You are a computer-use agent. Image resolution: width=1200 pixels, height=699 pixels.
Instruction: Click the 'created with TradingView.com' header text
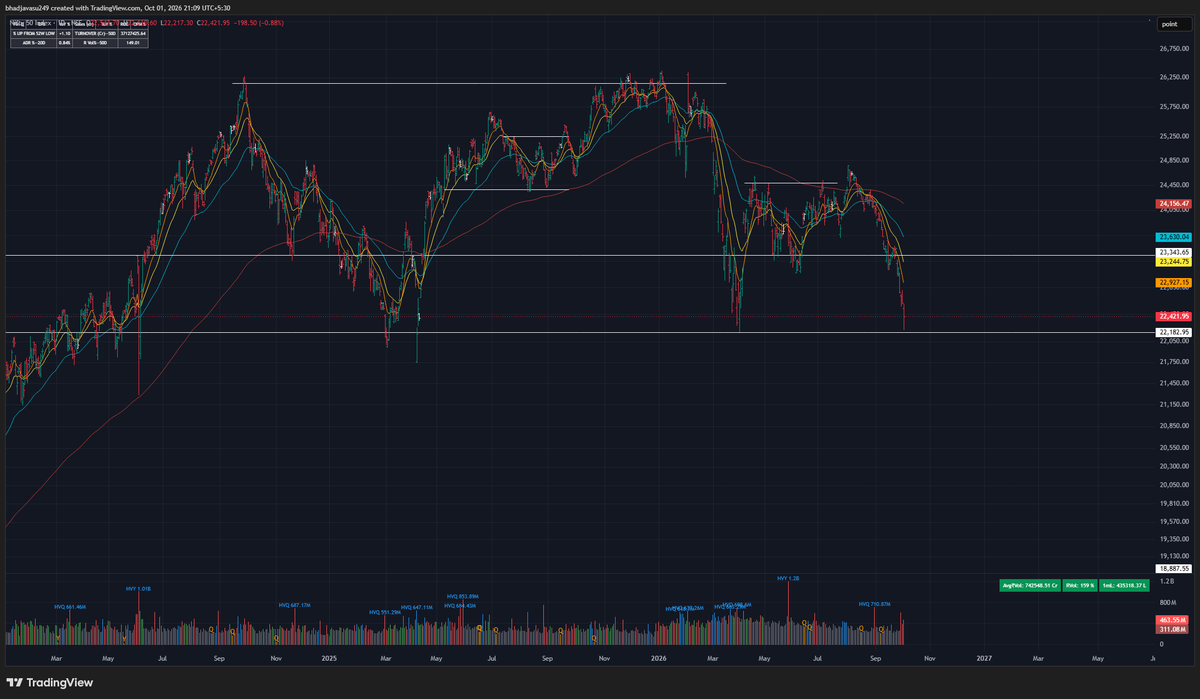(x=96, y=8)
